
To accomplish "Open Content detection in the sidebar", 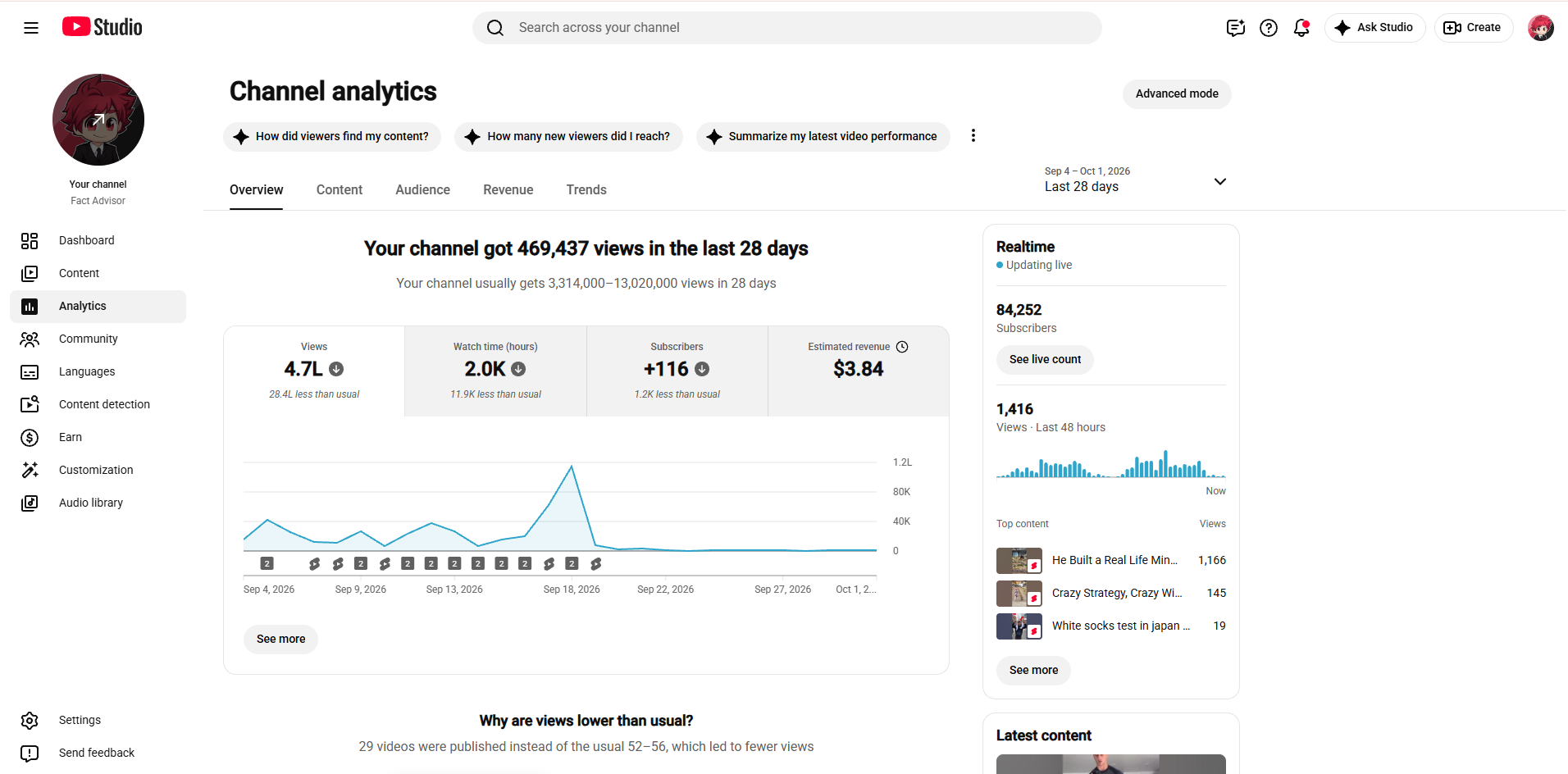I will (x=98, y=404).
